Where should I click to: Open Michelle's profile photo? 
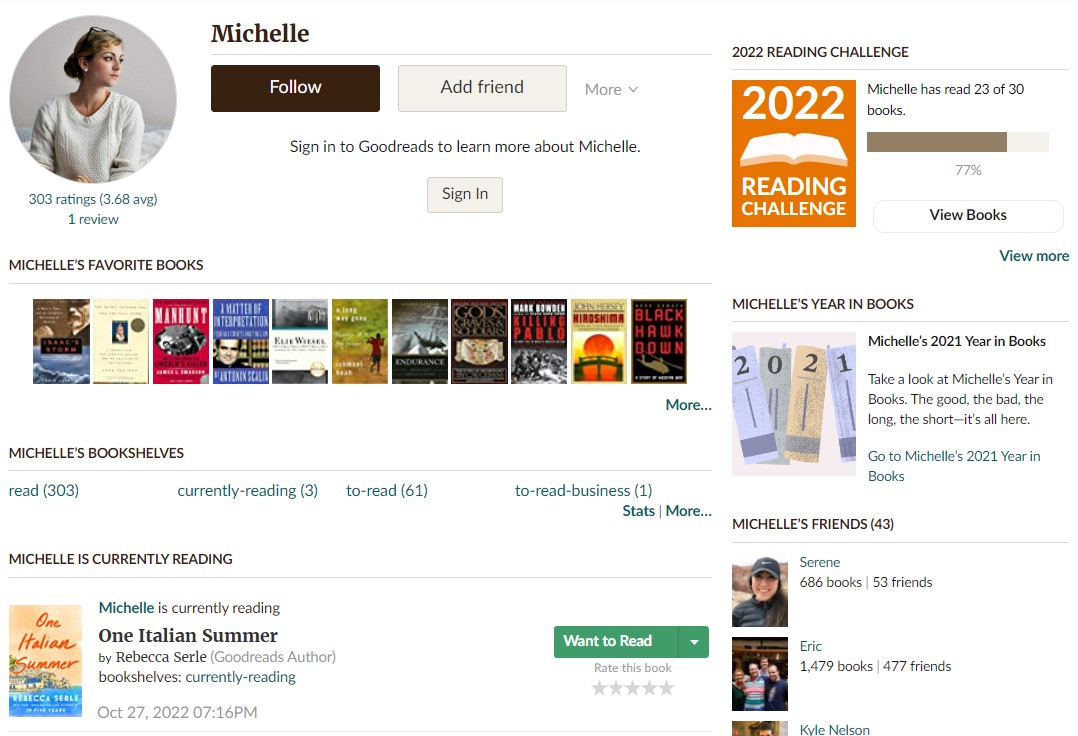(93, 100)
